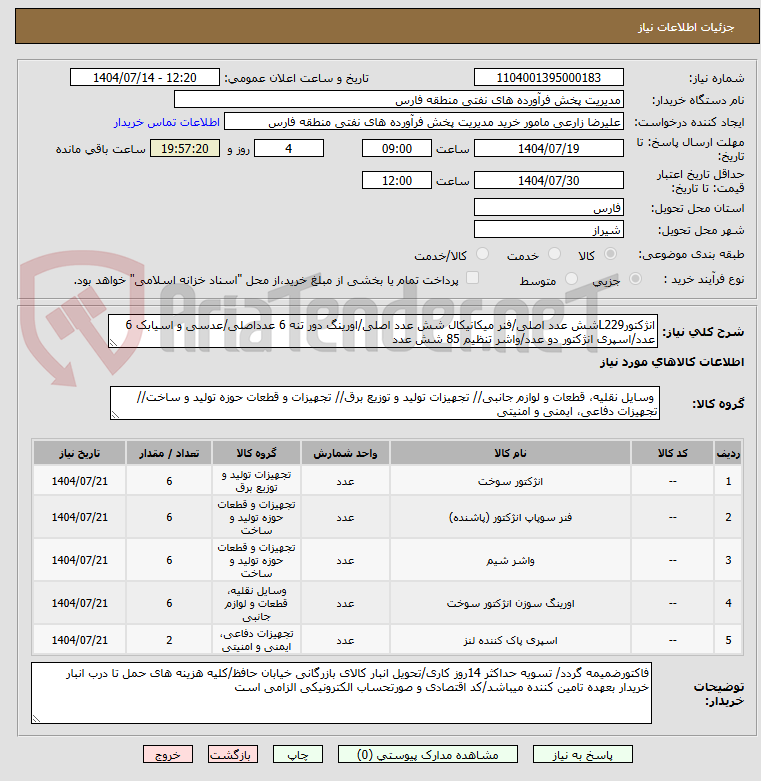The height and width of the screenshot is (781, 761).
Task: Click the نام کالا column header
Action: (510, 453)
